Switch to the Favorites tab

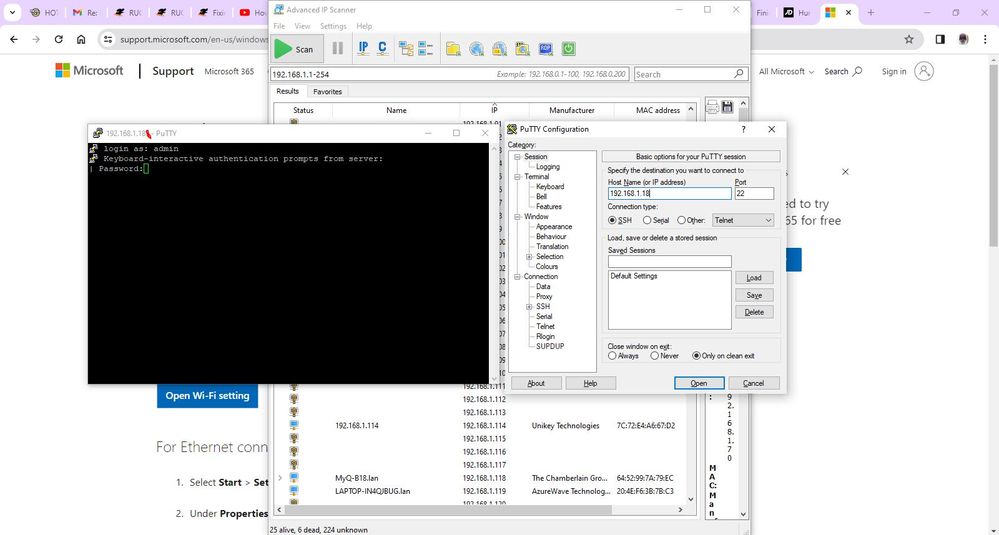pyautogui.click(x=327, y=91)
